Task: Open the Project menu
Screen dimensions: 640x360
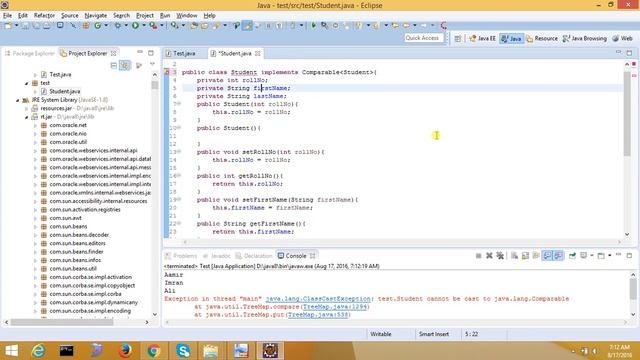Action: pos(145,16)
